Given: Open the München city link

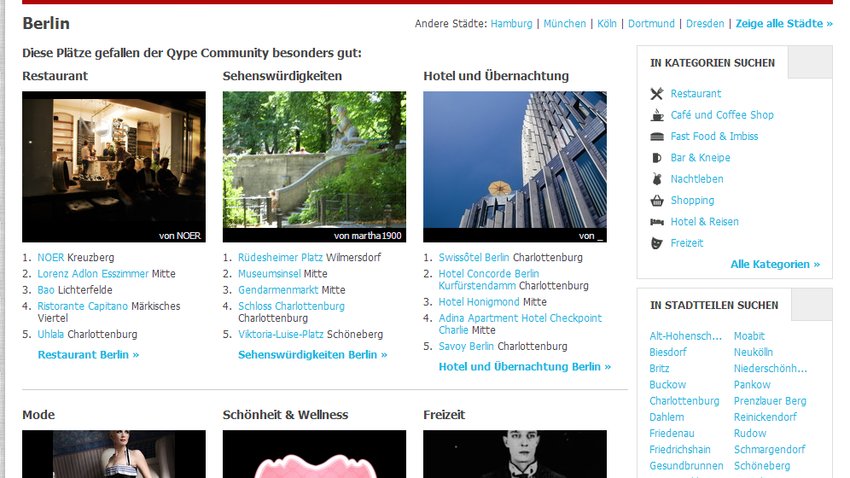Looking at the screenshot, I should (564, 23).
